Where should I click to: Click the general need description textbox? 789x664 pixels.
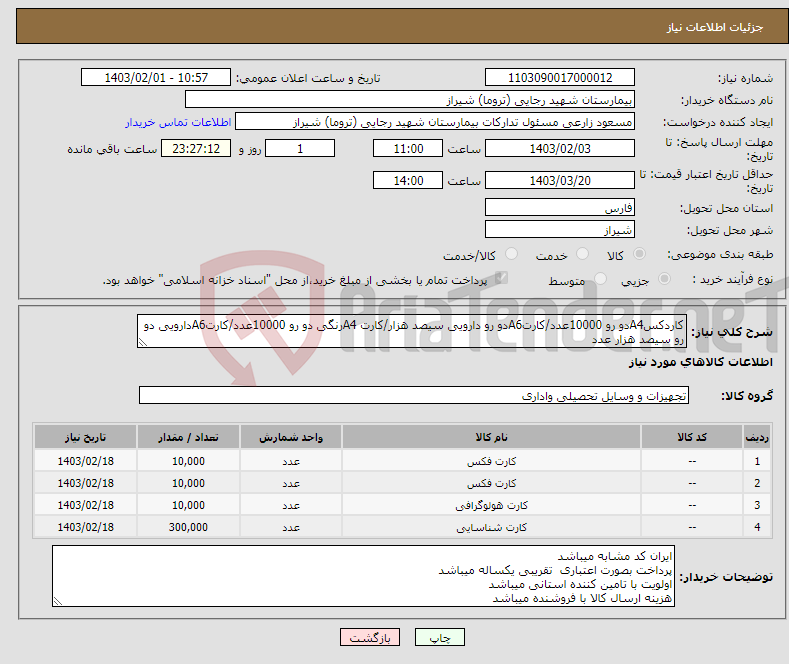[x=412, y=331]
